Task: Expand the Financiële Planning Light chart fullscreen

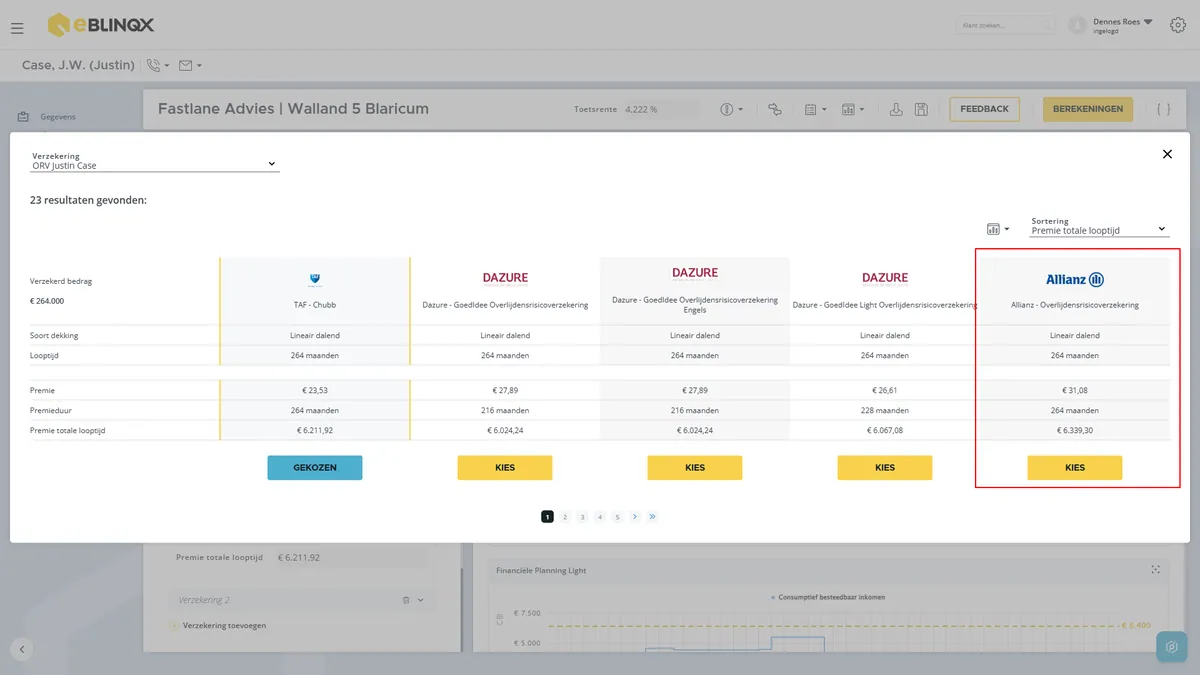Action: tap(1156, 570)
